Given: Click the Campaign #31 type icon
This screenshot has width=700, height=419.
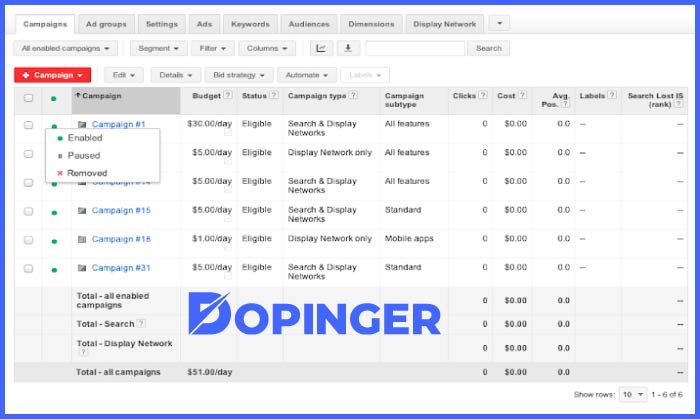Looking at the screenshot, I should click(82, 268).
